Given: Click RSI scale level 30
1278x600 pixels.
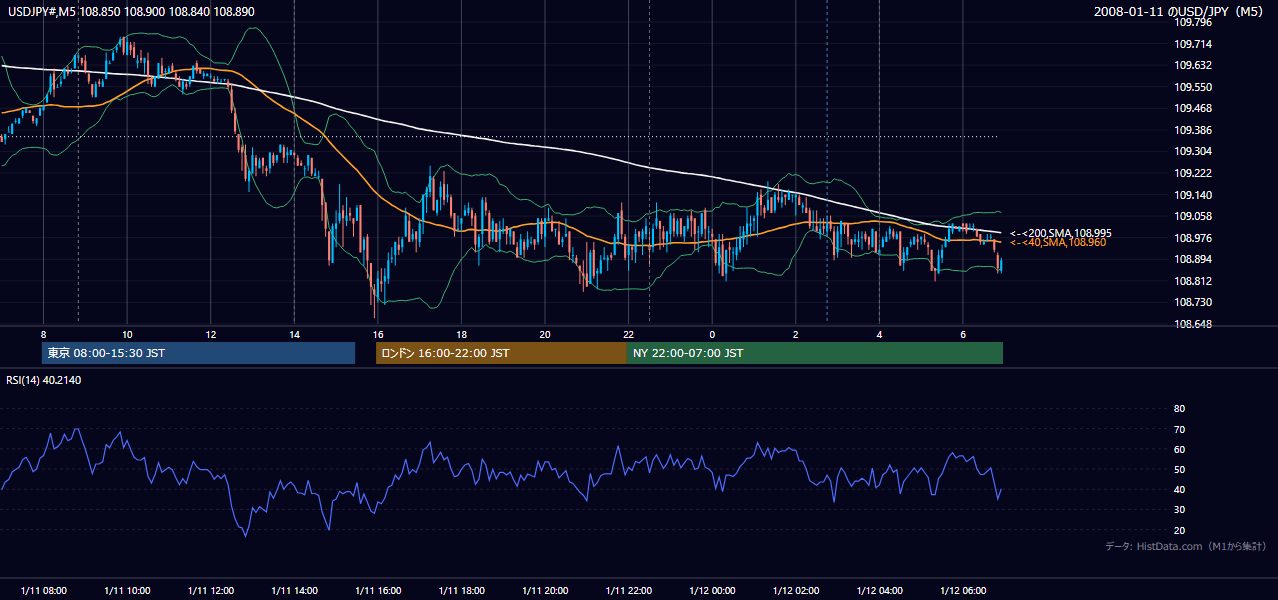Looking at the screenshot, I should (x=1179, y=510).
